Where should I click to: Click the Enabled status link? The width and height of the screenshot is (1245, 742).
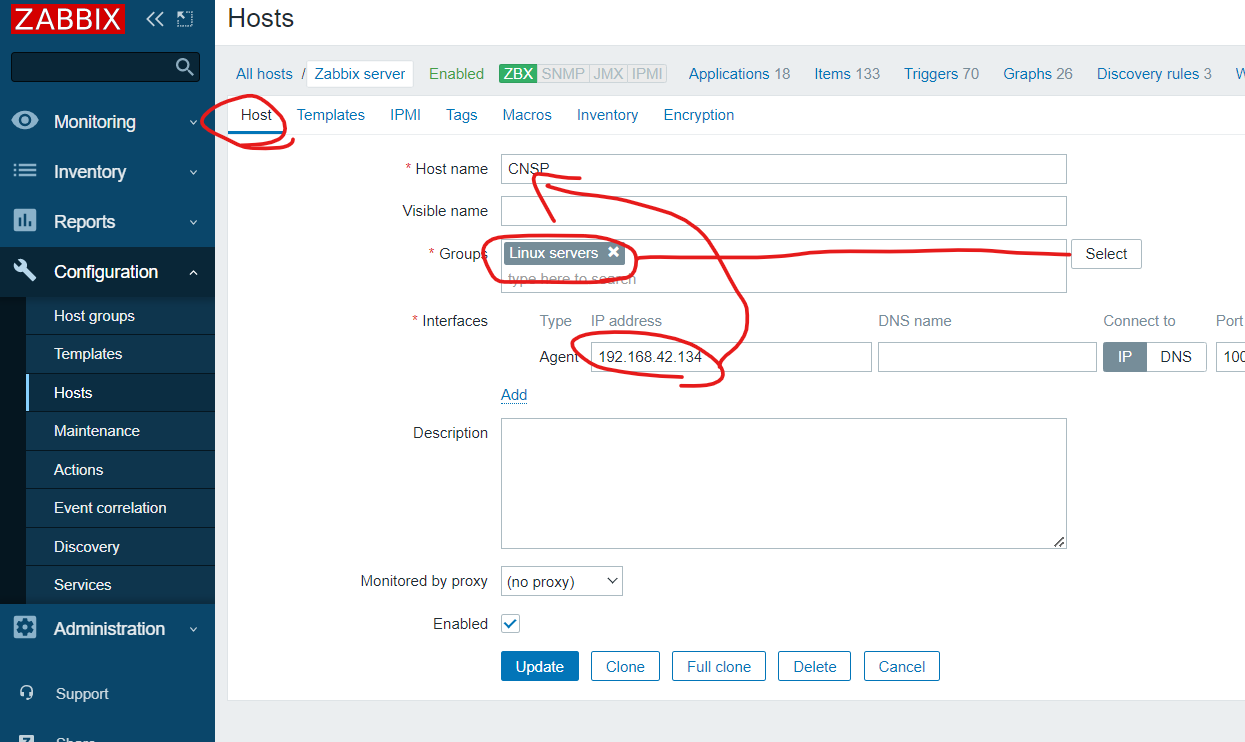click(456, 74)
